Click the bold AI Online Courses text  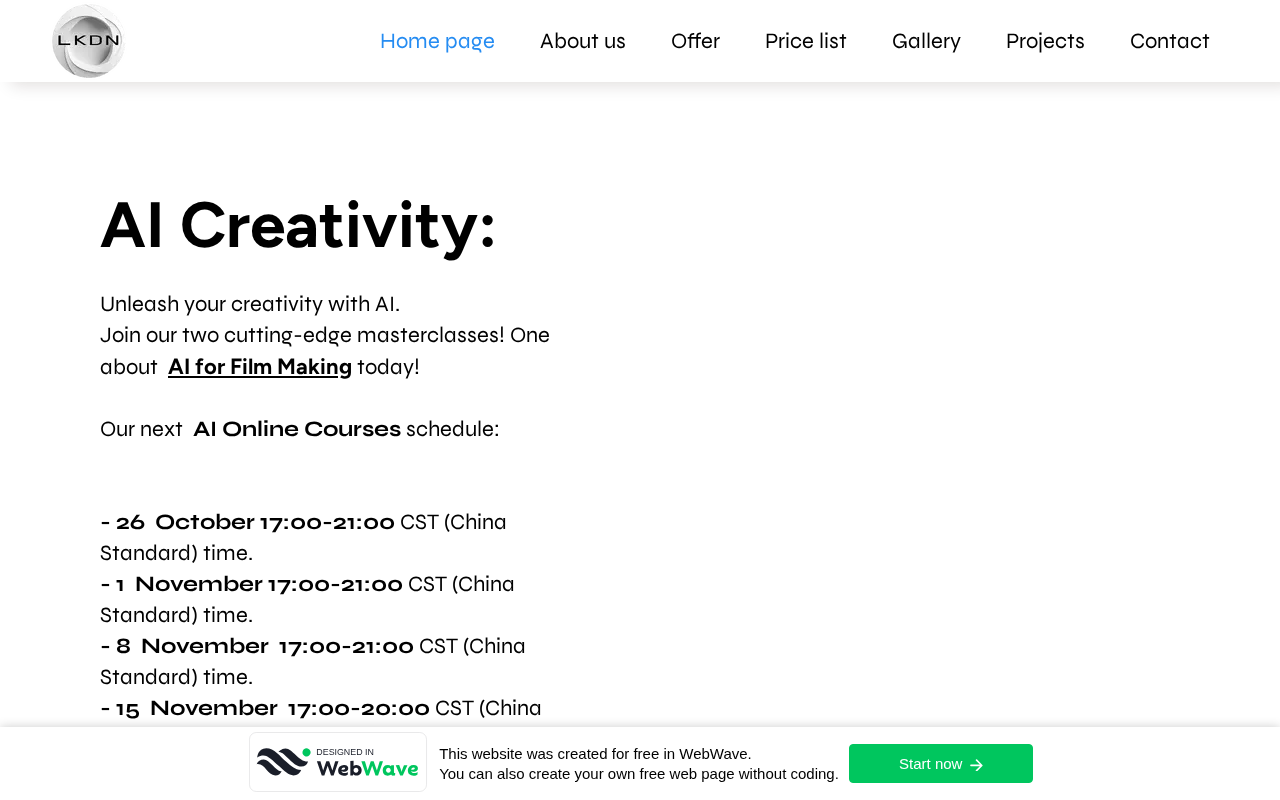(297, 429)
